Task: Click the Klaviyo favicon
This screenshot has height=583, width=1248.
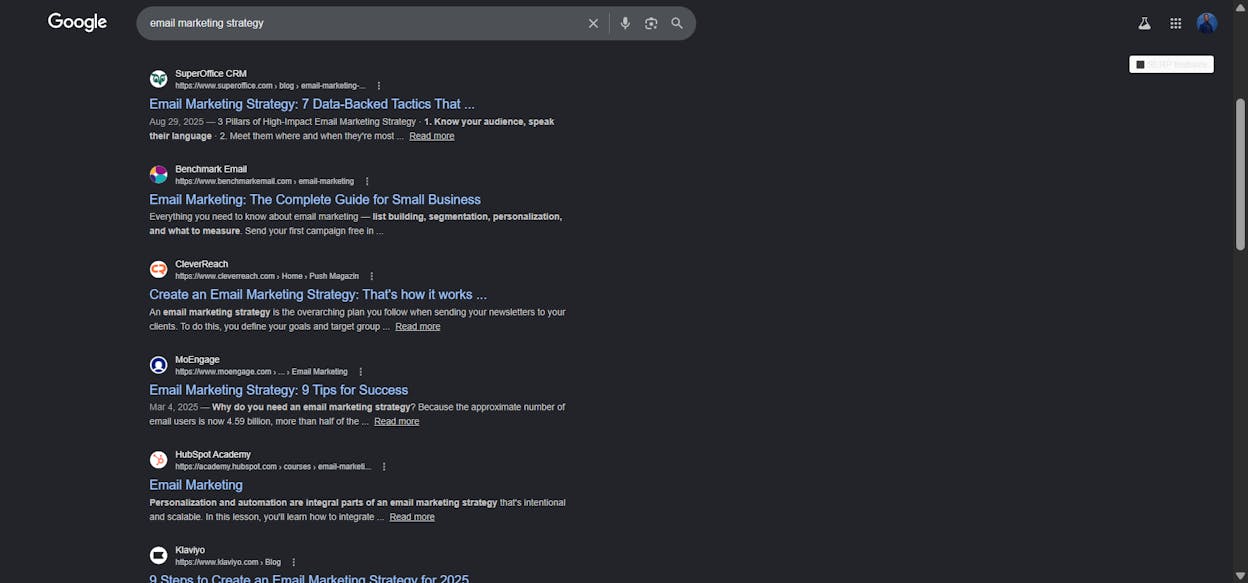Action: click(x=159, y=555)
